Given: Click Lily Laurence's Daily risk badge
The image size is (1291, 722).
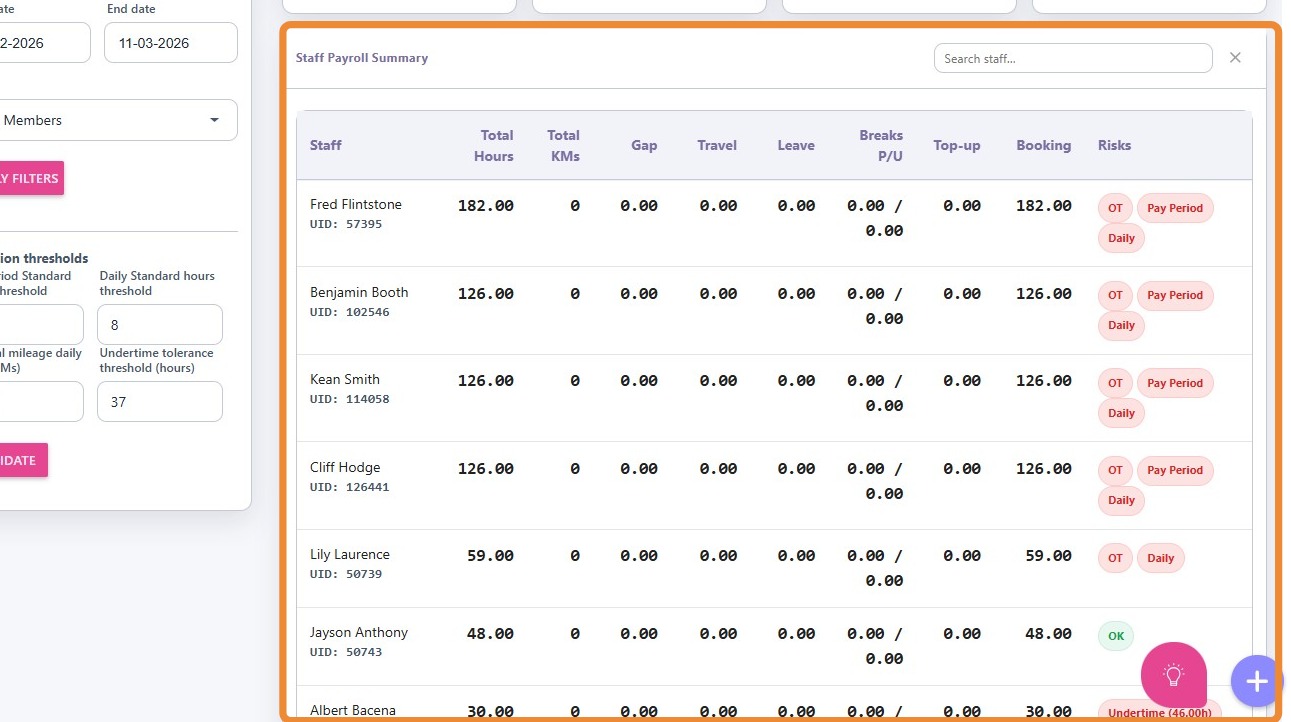Looking at the screenshot, I should click(x=1160, y=558).
